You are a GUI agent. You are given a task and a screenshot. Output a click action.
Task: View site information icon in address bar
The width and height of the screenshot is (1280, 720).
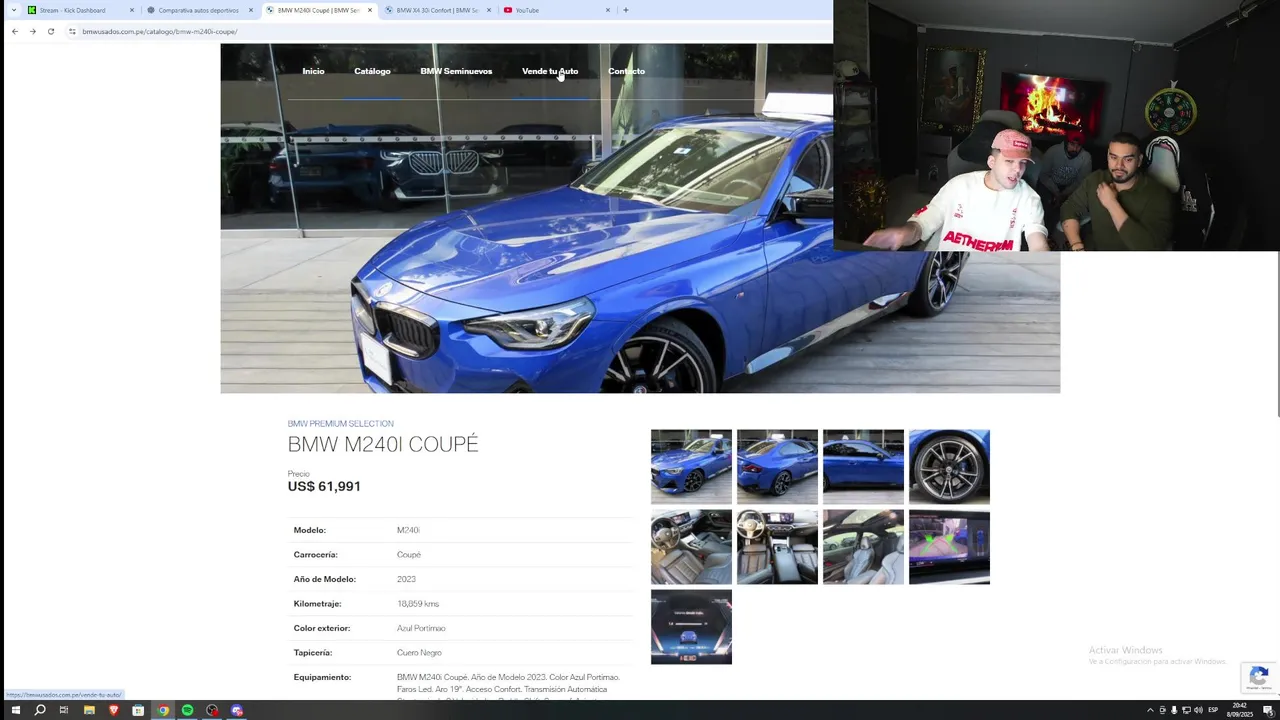(72, 31)
